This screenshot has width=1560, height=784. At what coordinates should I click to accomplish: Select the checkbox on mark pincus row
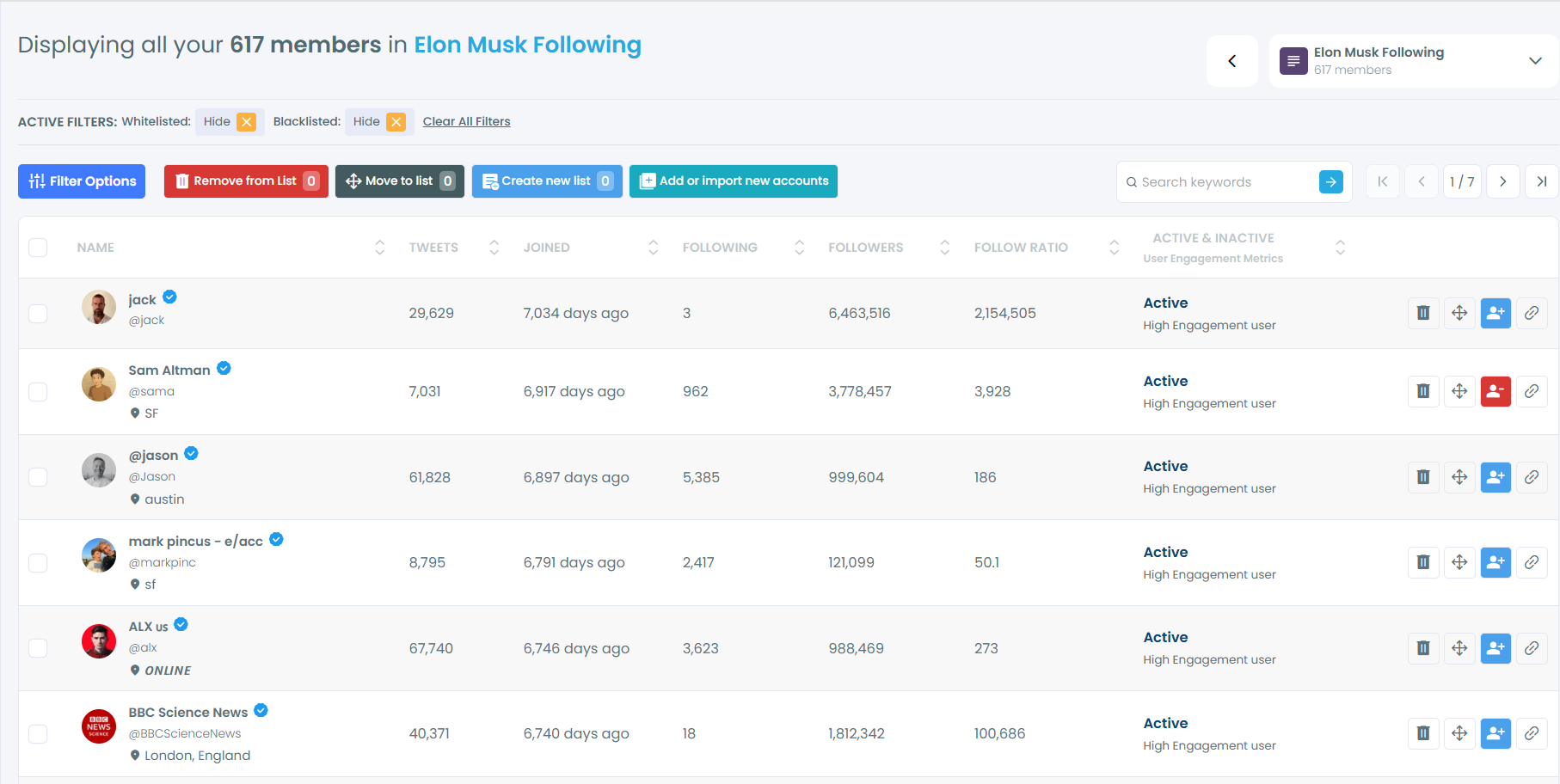pyautogui.click(x=38, y=563)
